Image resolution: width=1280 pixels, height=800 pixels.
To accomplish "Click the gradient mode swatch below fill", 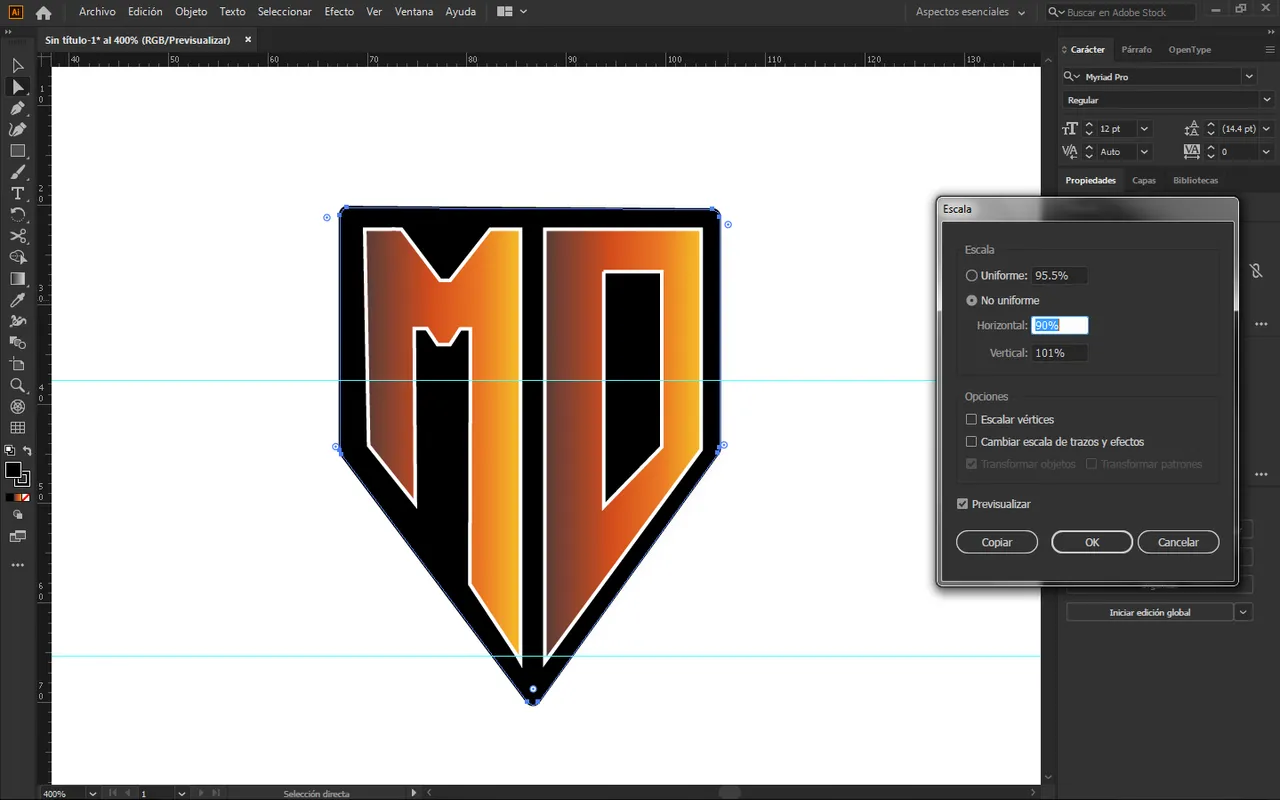I will 18,497.
